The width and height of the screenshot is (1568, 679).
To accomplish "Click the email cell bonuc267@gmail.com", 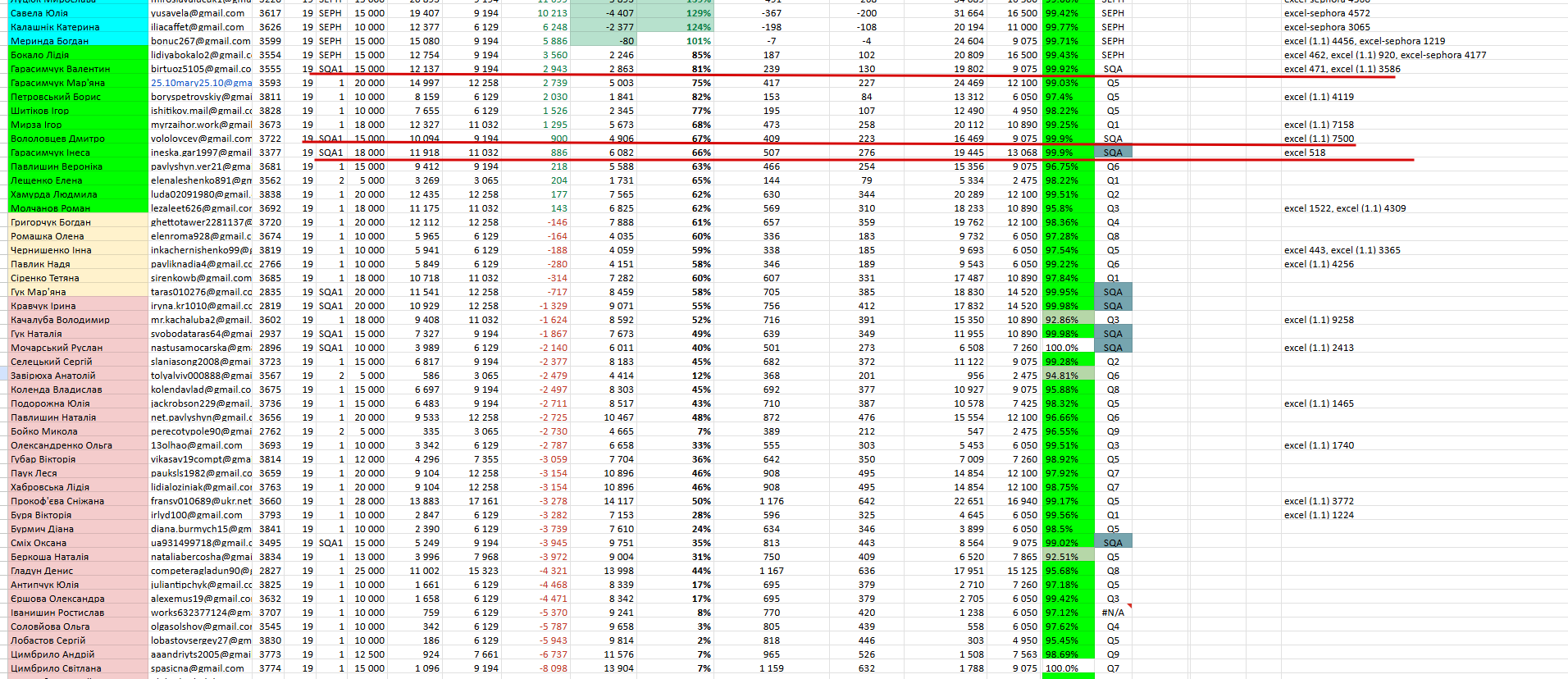I will pyautogui.click(x=201, y=41).
